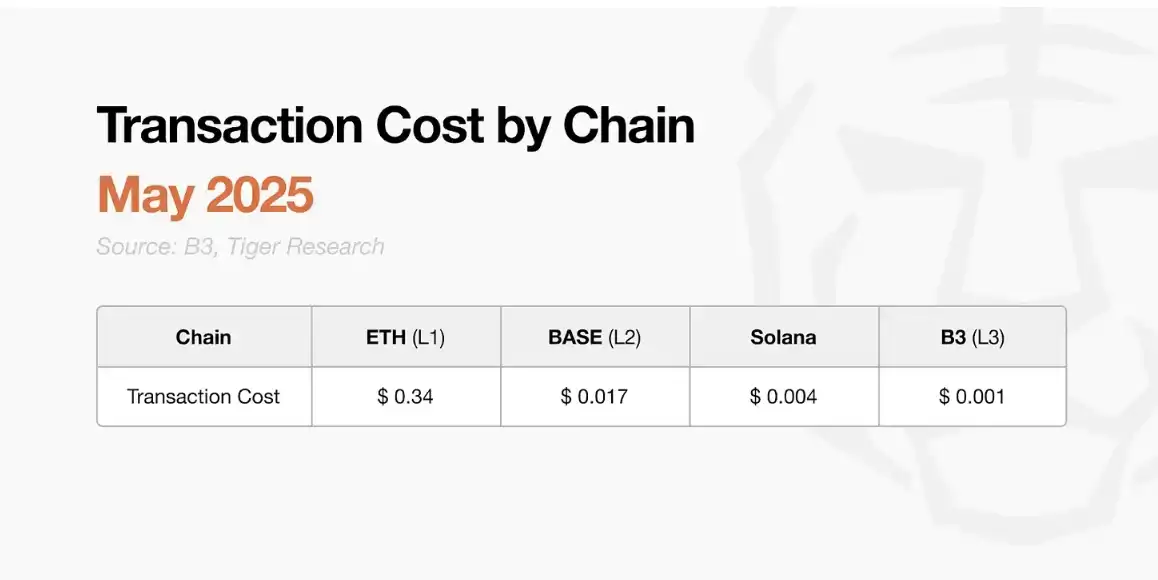Click the word "May" in the subtitle
Image resolution: width=1158 pixels, height=580 pixels.
coord(140,195)
